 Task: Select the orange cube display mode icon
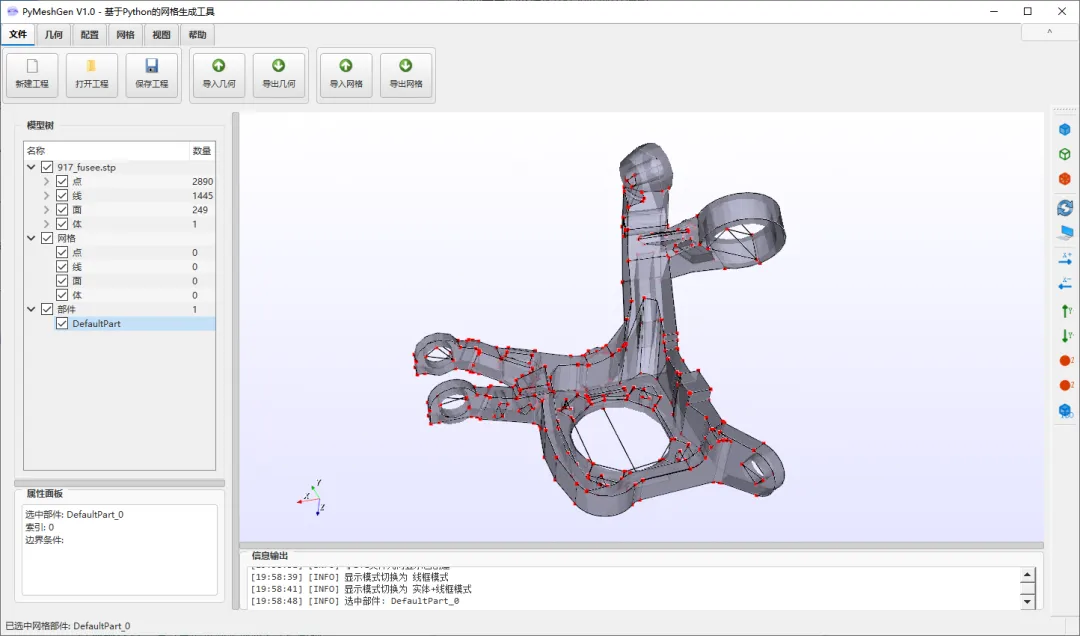click(1065, 179)
